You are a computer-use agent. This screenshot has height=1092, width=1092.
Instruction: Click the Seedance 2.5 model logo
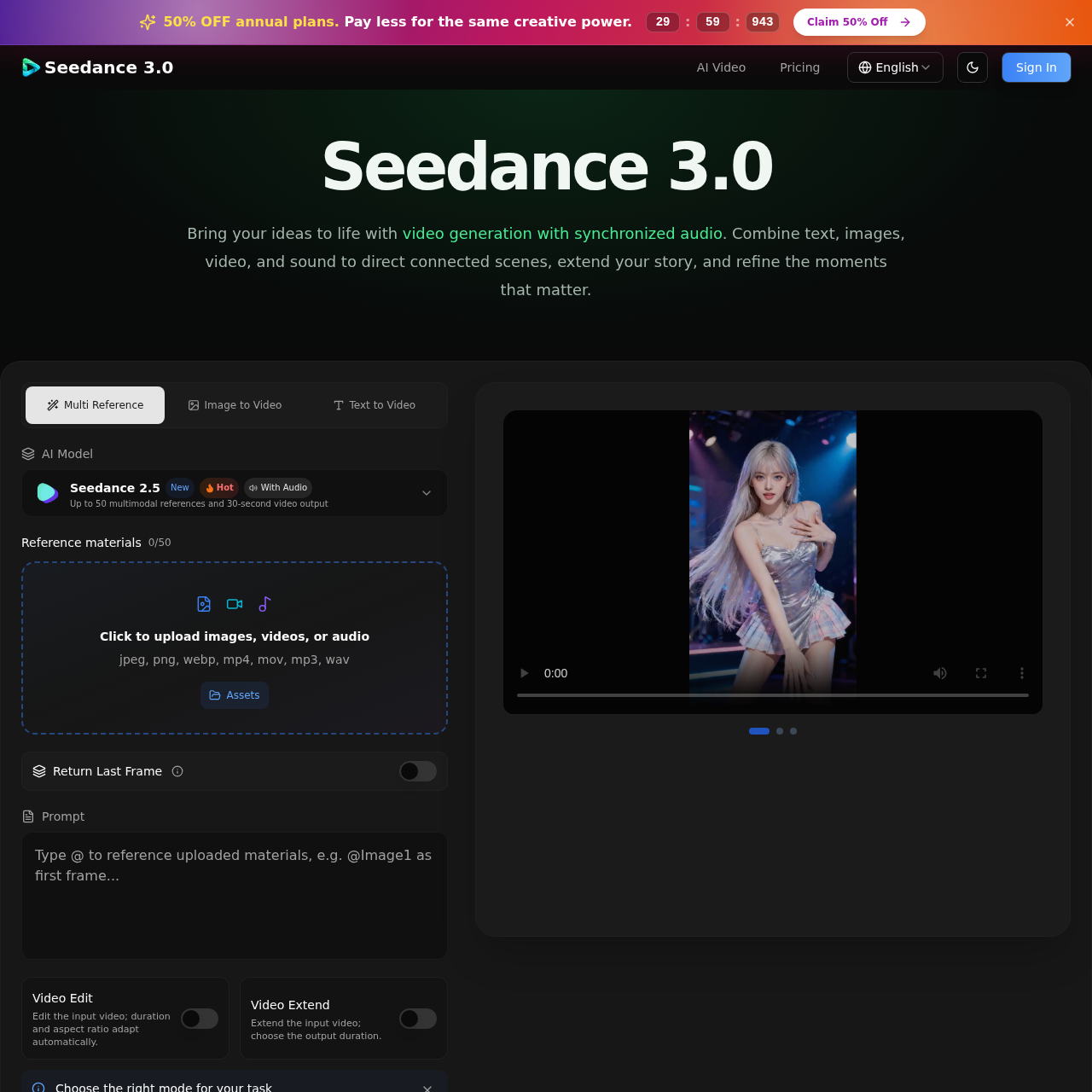click(48, 493)
